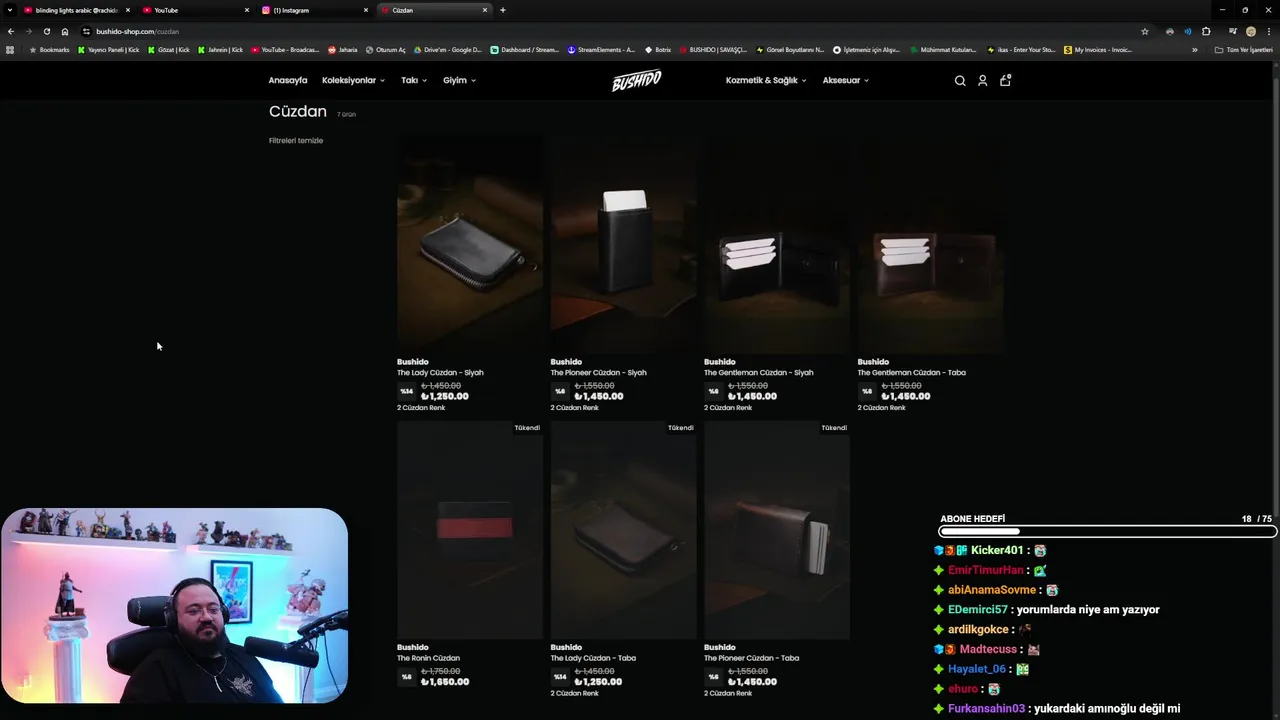Open the Gözat Kick bookmark
Image resolution: width=1280 pixels, height=720 pixels.
pyautogui.click(x=168, y=50)
